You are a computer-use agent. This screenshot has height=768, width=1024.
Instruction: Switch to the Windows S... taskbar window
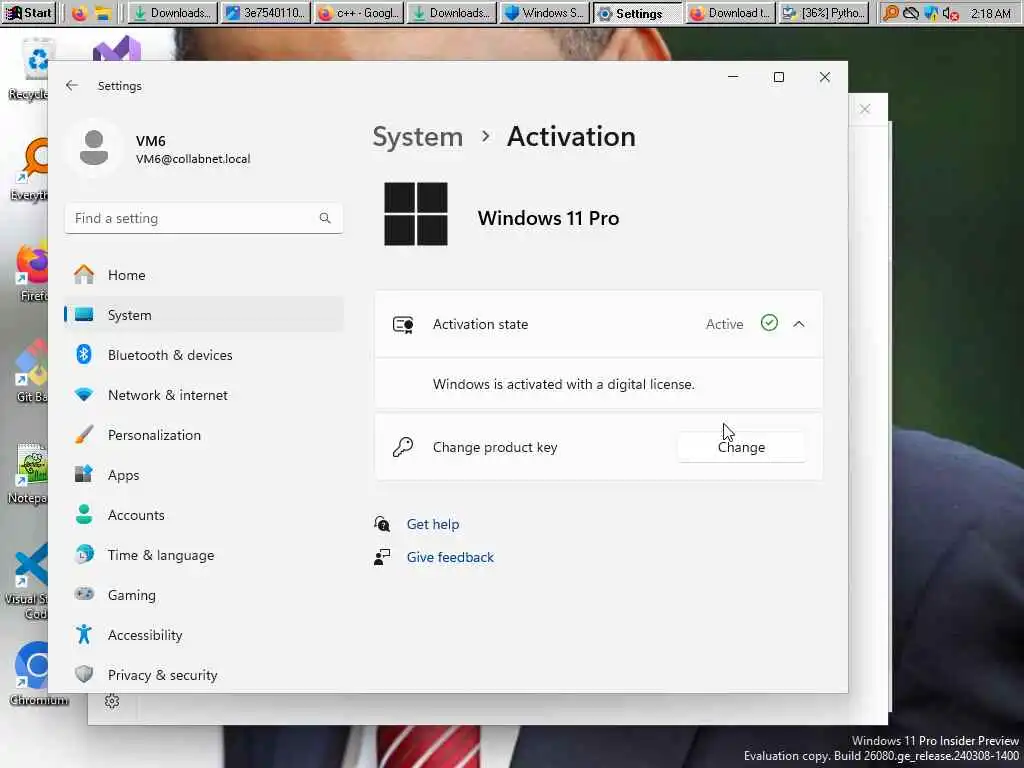pyautogui.click(x=545, y=13)
